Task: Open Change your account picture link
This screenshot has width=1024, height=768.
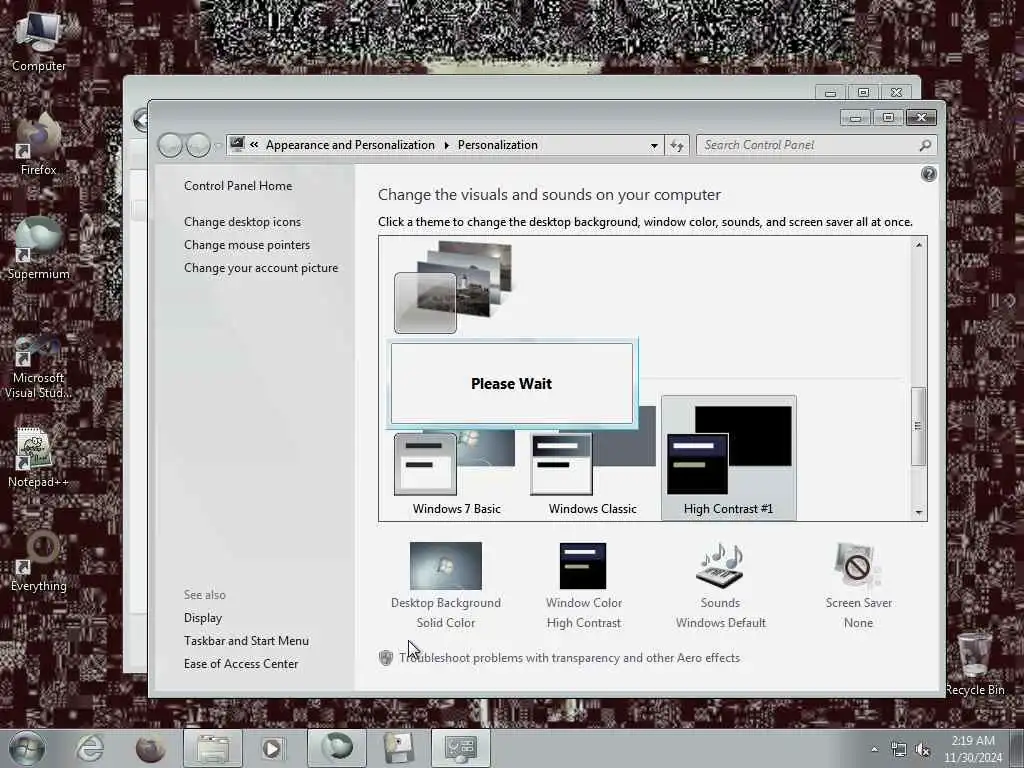Action: (x=261, y=268)
